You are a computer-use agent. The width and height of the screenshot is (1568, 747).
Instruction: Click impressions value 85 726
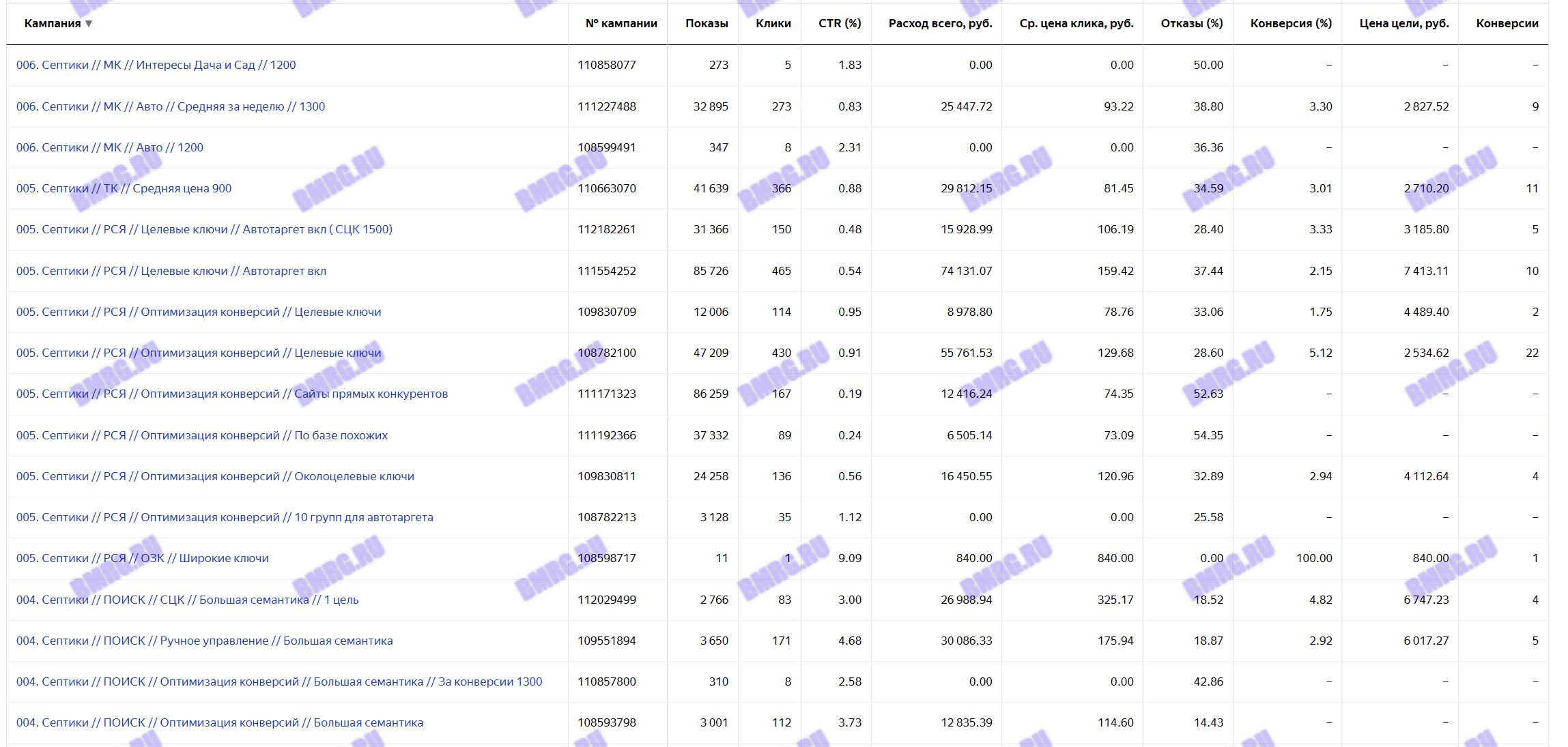click(x=711, y=271)
